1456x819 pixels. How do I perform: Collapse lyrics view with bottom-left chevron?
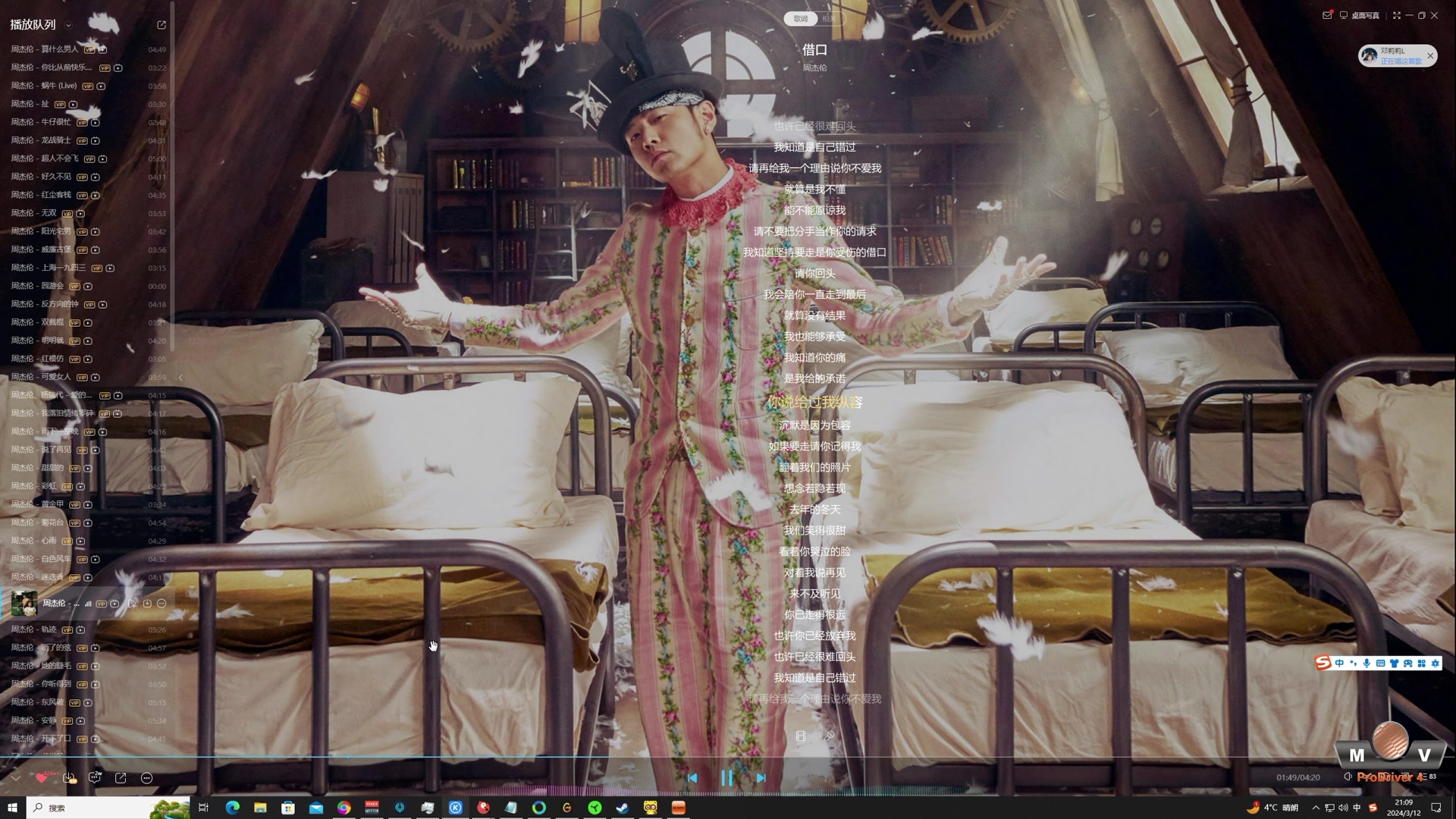coord(15,778)
